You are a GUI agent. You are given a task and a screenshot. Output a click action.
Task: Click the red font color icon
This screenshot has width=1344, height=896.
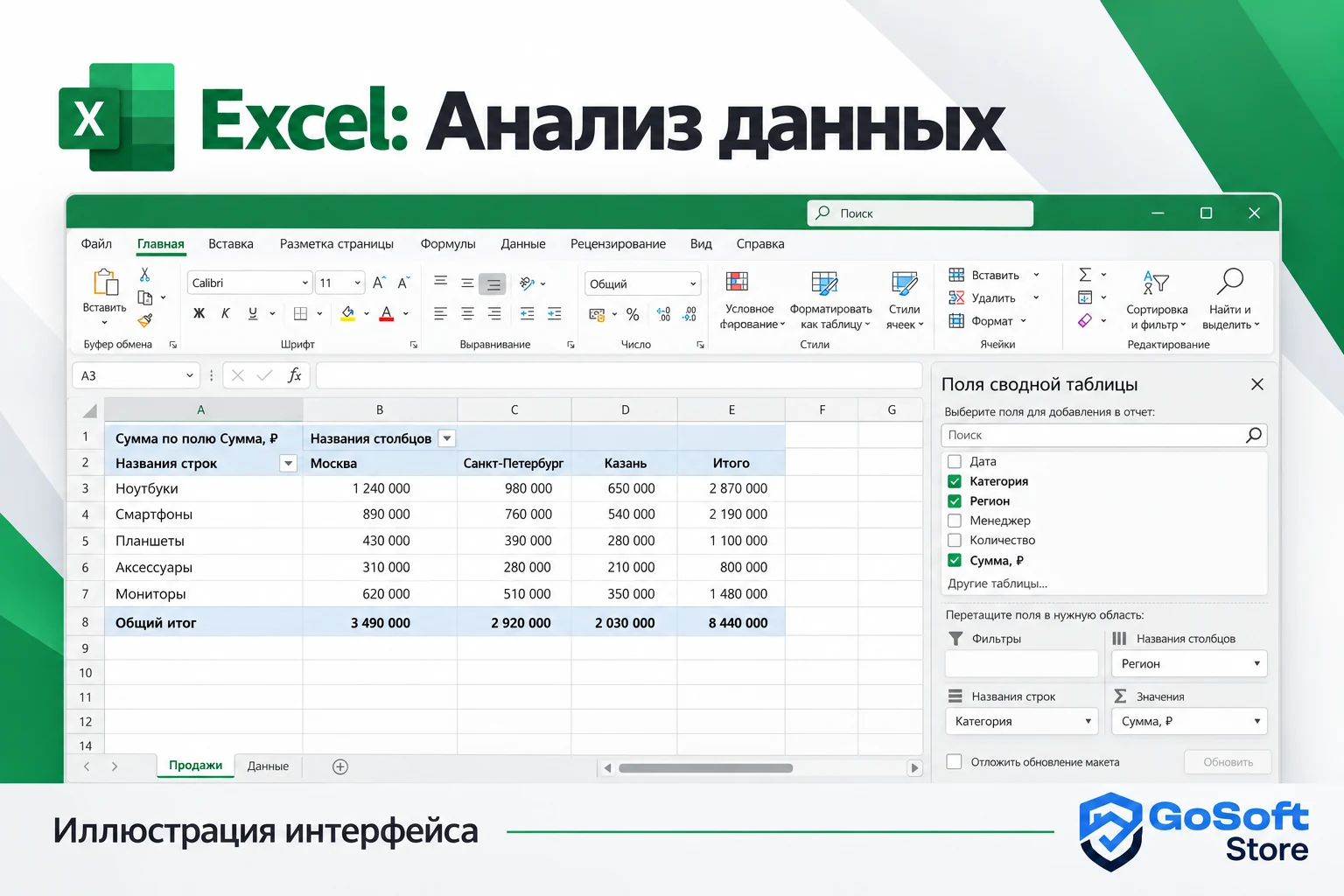coord(387,313)
